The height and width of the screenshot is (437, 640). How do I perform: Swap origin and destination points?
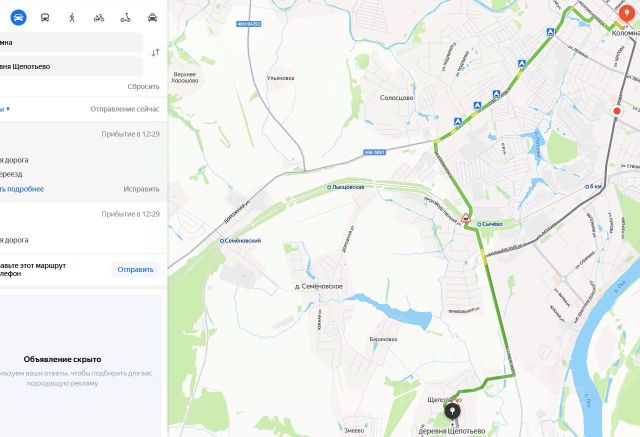click(x=156, y=53)
